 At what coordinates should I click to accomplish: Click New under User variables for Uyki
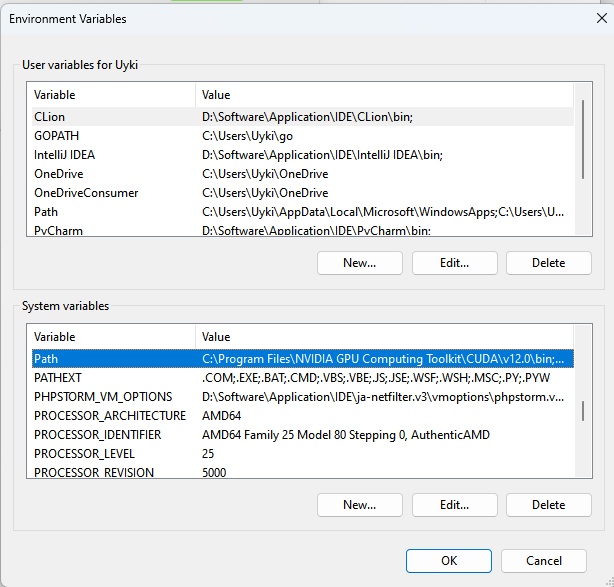tap(359, 263)
